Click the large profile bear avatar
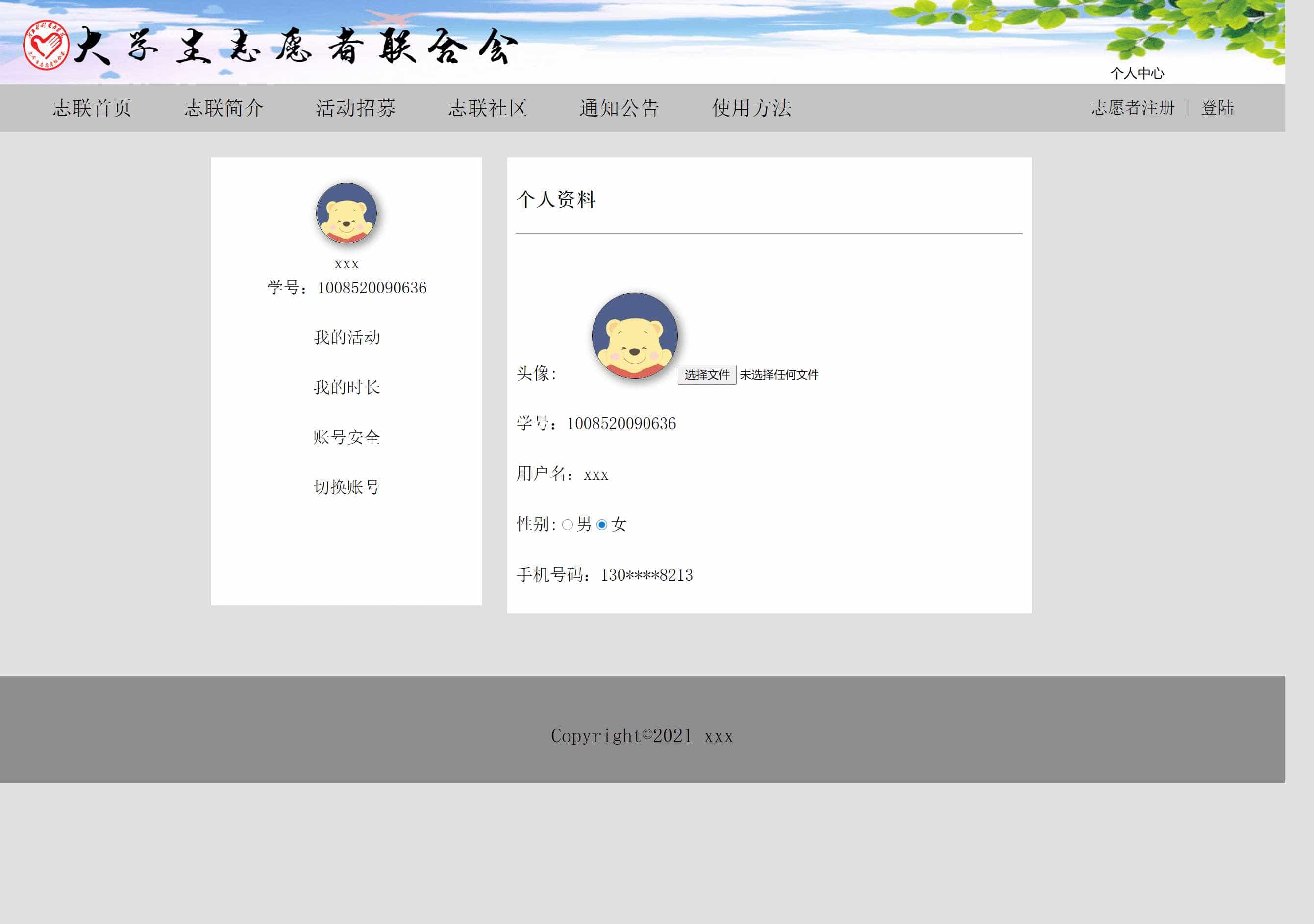The height and width of the screenshot is (924, 1314). click(634, 336)
